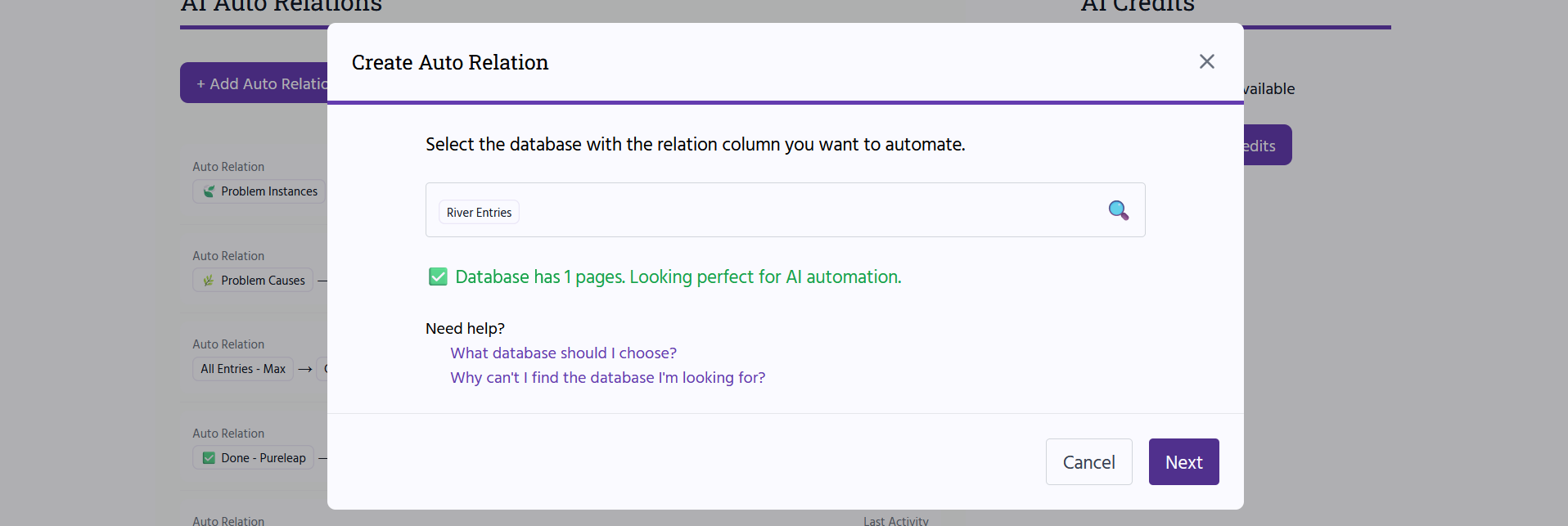Viewport: 1568px width, 526px height.
Task: Open the Problem Instances relation label
Action: tap(268, 191)
